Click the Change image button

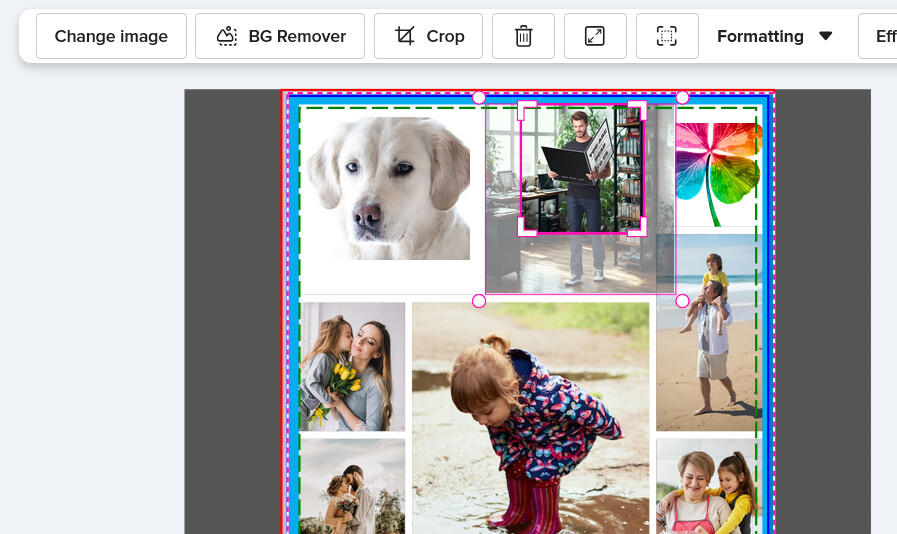point(112,36)
